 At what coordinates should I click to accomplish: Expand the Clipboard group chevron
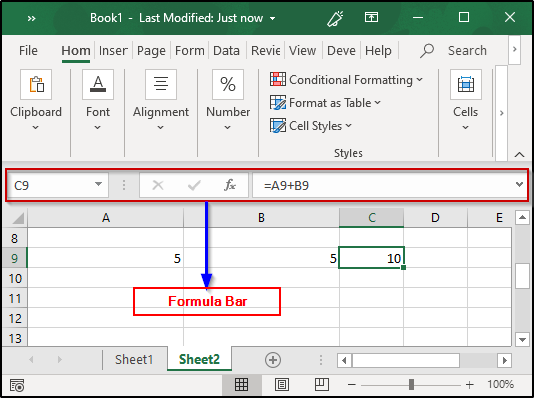coord(35,128)
